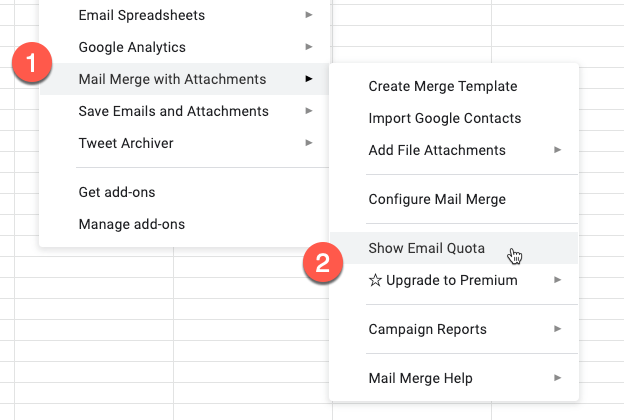Open Tweet Archiver add-on menu

coord(185,143)
